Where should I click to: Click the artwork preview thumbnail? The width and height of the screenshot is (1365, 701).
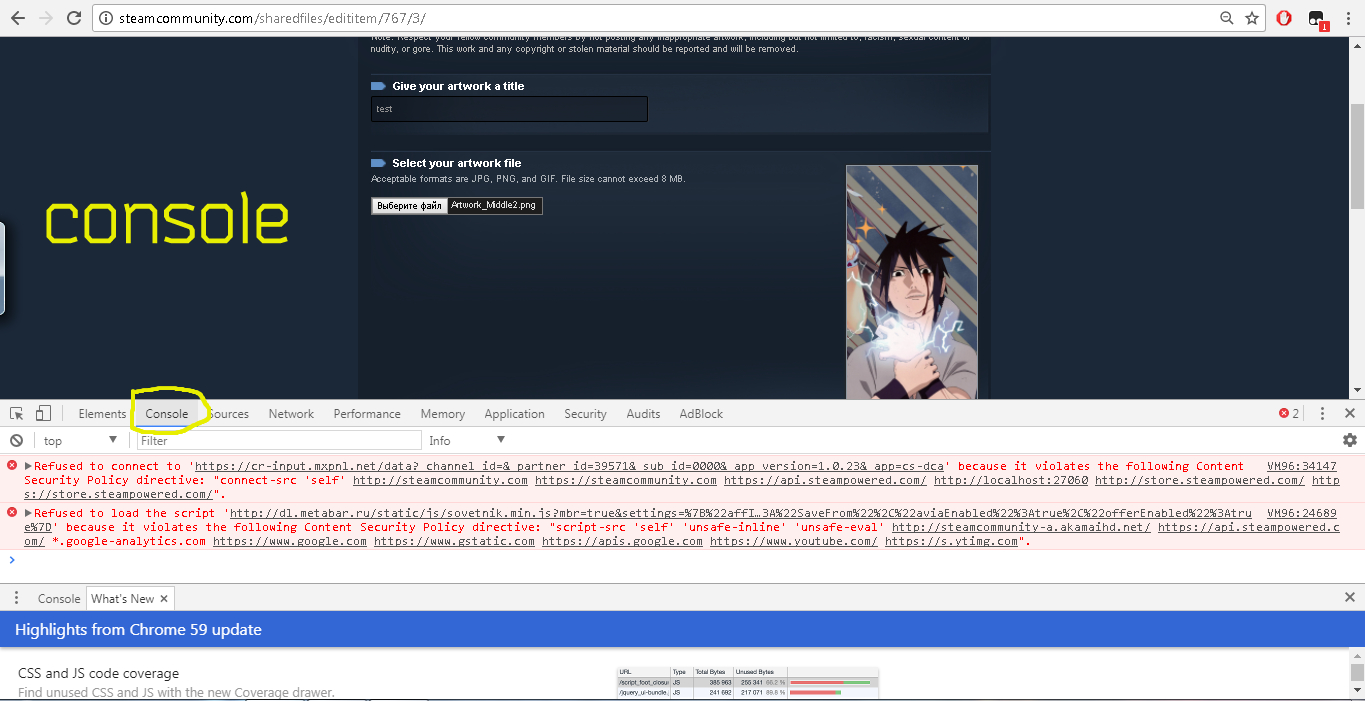click(x=912, y=283)
